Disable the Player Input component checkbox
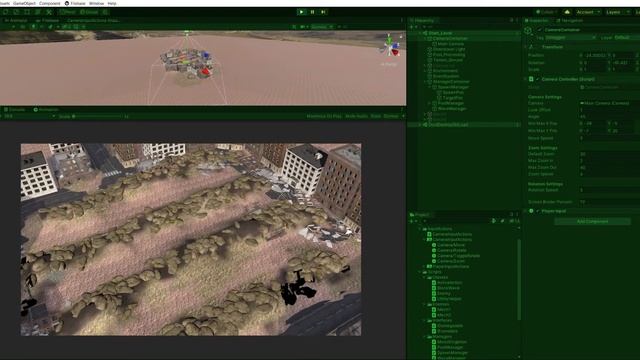The height and width of the screenshot is (360, 640). [537, 211]
